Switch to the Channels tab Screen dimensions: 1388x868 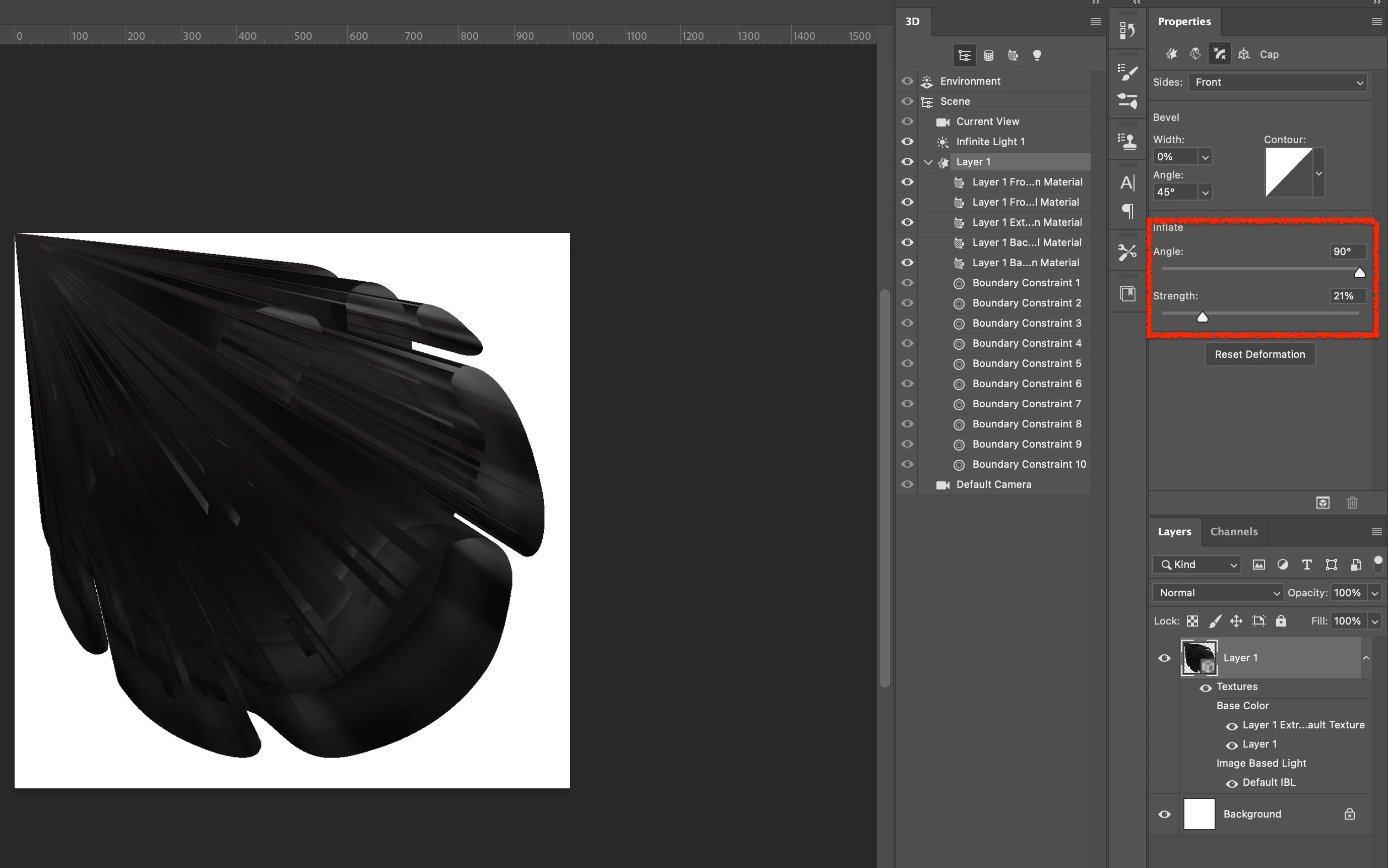coord(1234,532)
